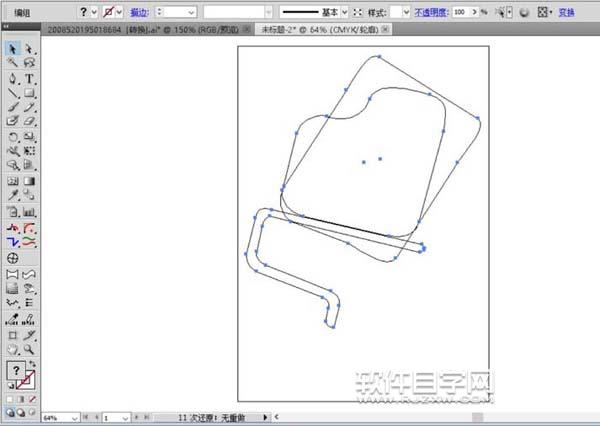Image resolution: width=600 pixels, height=426 pixels.
Task: Select the Blend tool
Action: pyautogui.click(x=29, y=195)
